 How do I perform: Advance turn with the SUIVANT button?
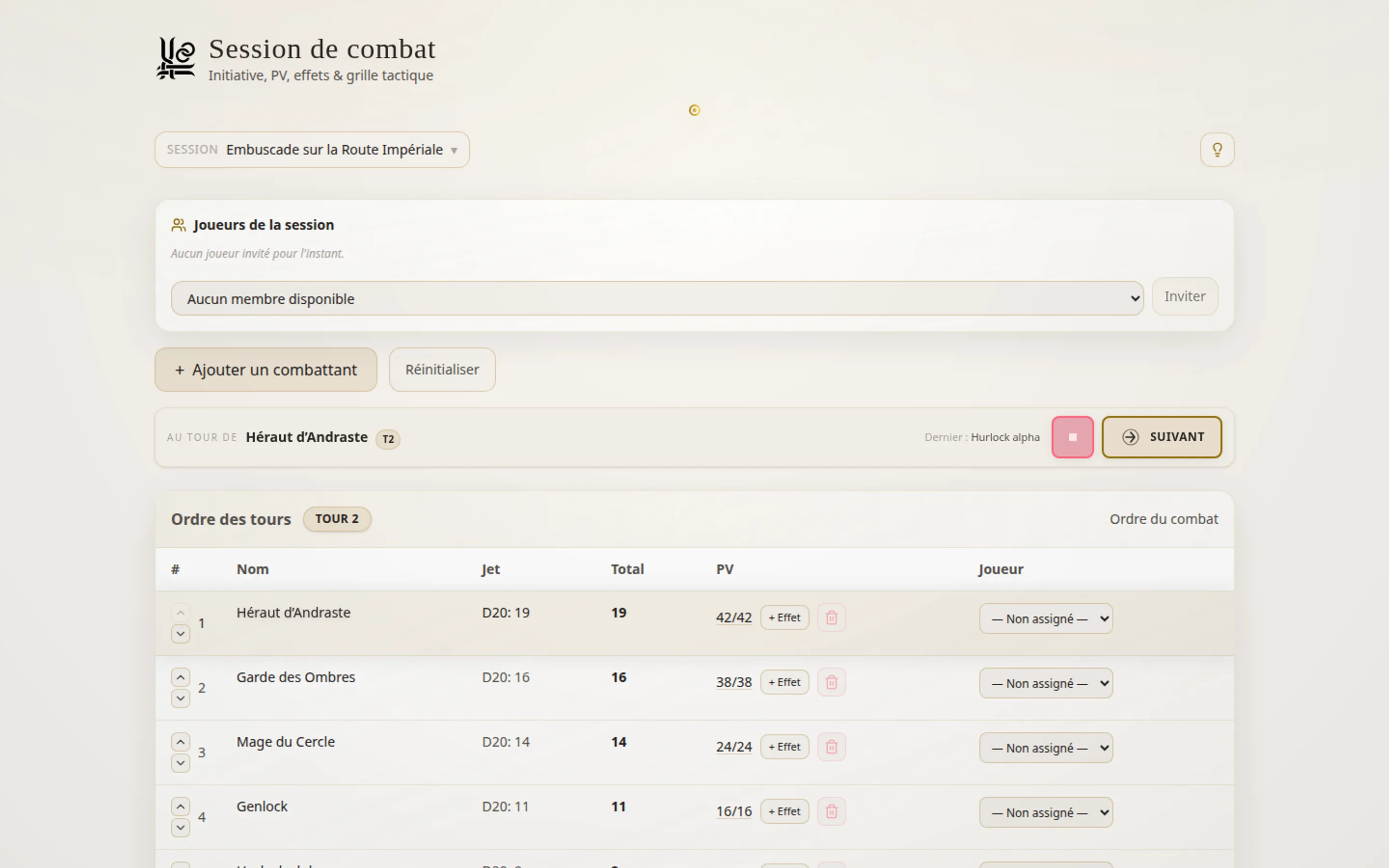tap(1162, 437)
